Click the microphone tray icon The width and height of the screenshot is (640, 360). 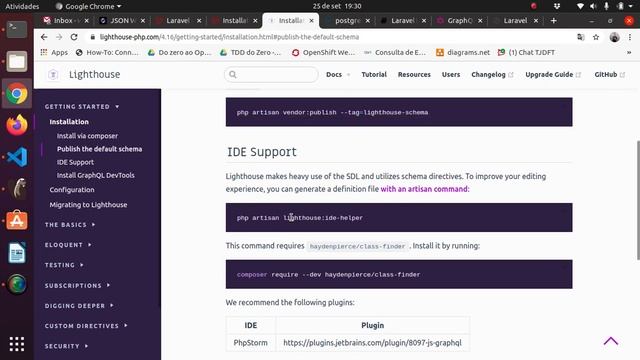(x=607, y=6)
